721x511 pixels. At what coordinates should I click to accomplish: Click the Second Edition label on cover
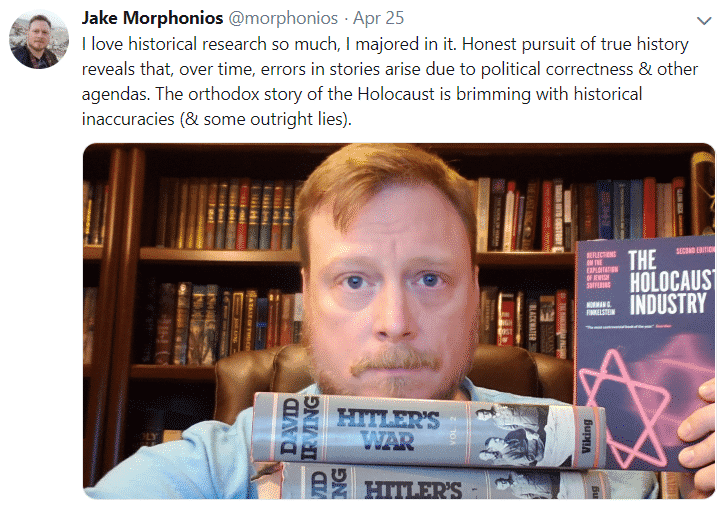tap(695, 250)
